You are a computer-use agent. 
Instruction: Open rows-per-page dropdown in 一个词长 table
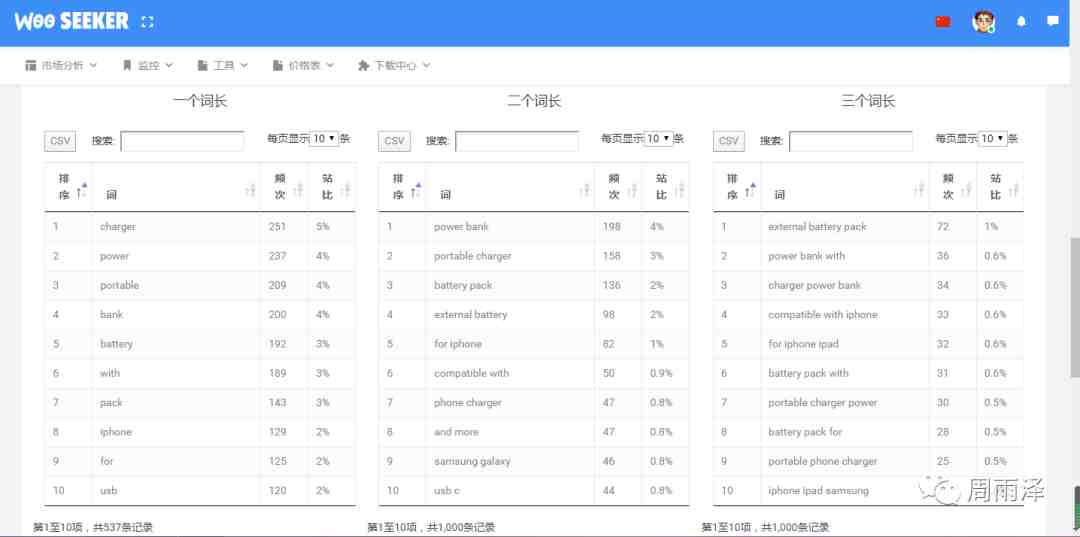coord(324,138)
